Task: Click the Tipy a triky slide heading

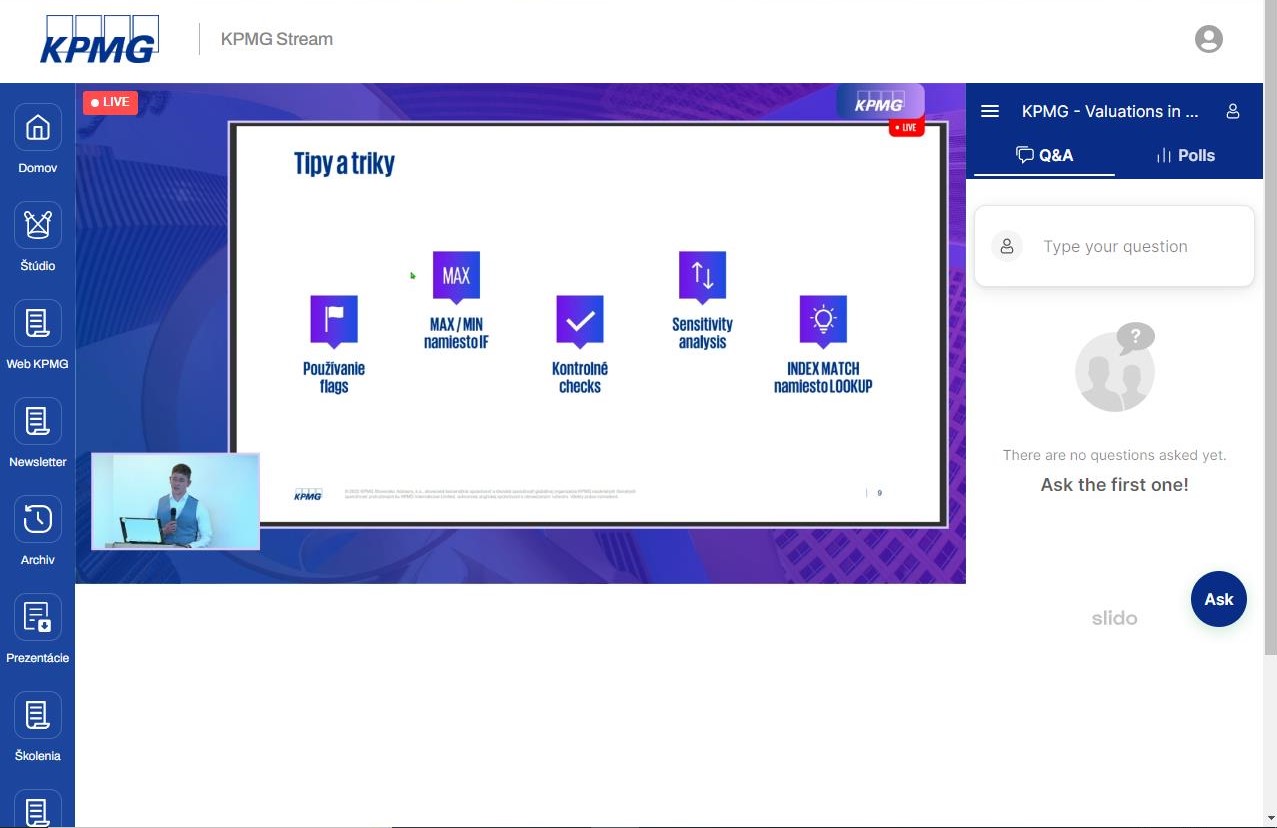Action: (344, 163)
